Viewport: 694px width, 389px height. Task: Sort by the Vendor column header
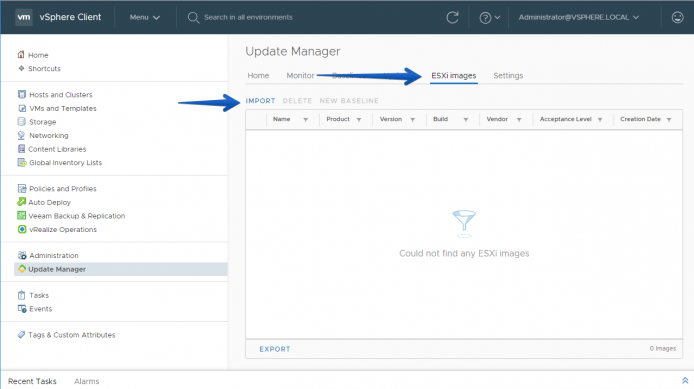pos(497,119)
